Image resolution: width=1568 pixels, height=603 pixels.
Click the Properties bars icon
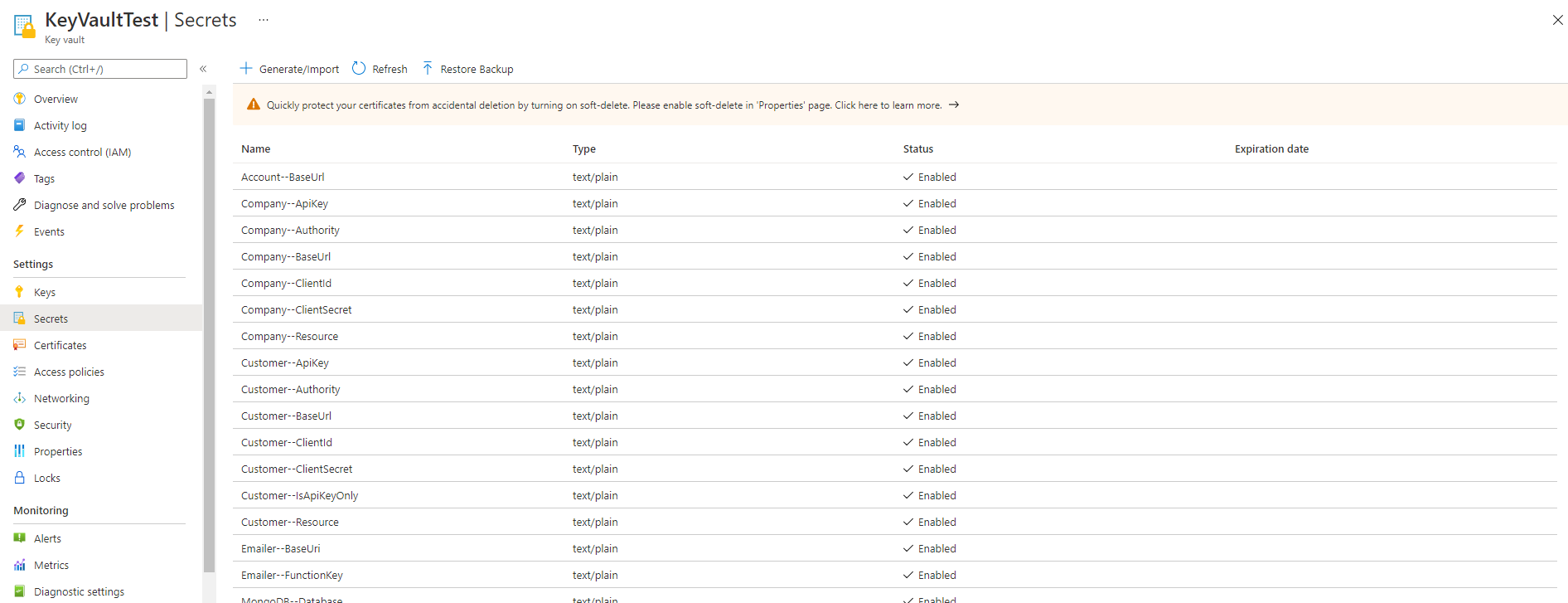click(20, 451)
